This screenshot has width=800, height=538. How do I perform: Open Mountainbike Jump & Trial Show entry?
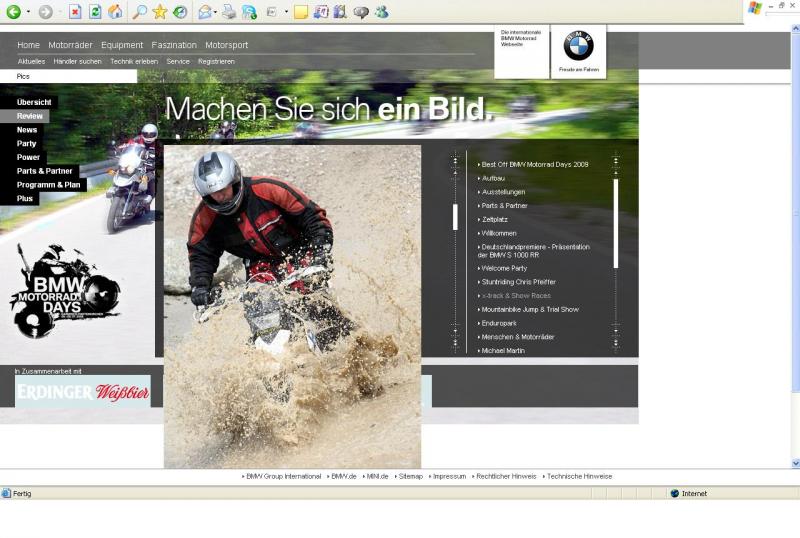[x=530, y=309]
